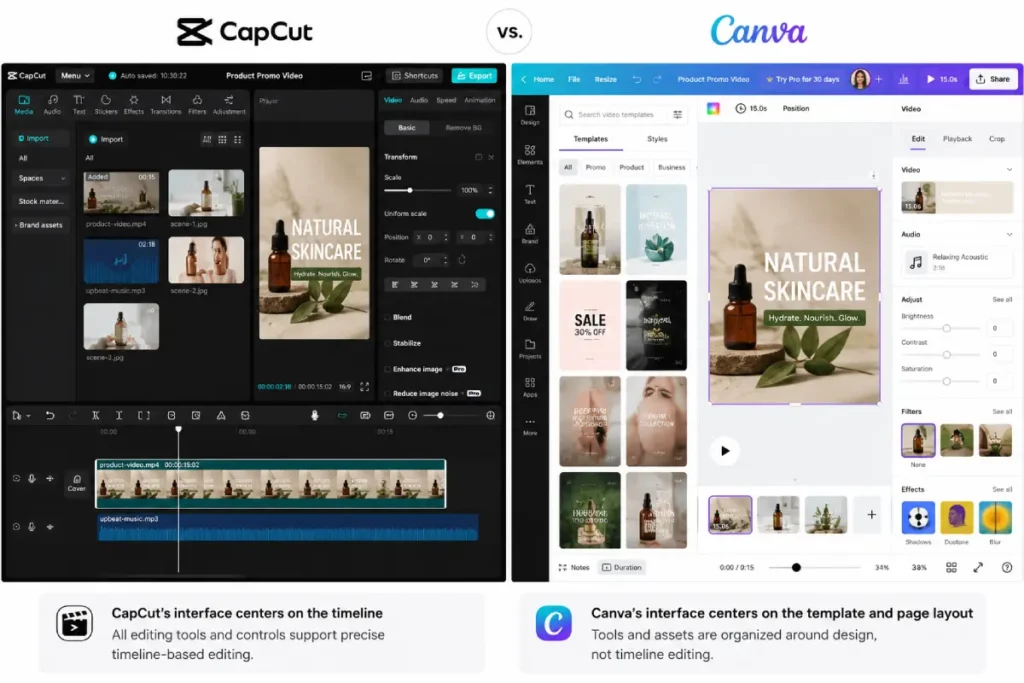This screenshot has width=1024, height=683.
Task: Open CapCut 16:9 aspect ratio selector
Action: click(344, 387)
